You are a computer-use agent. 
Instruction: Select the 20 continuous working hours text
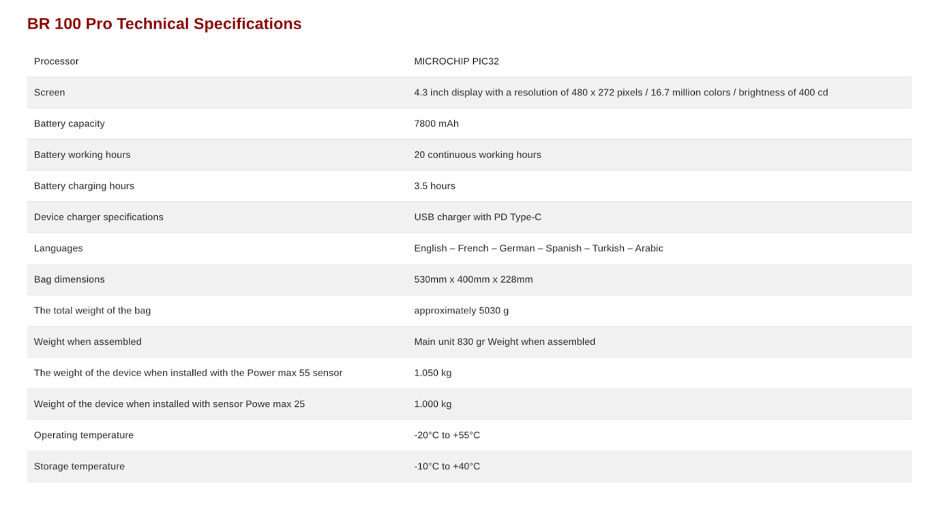click(x=477, y=155)
